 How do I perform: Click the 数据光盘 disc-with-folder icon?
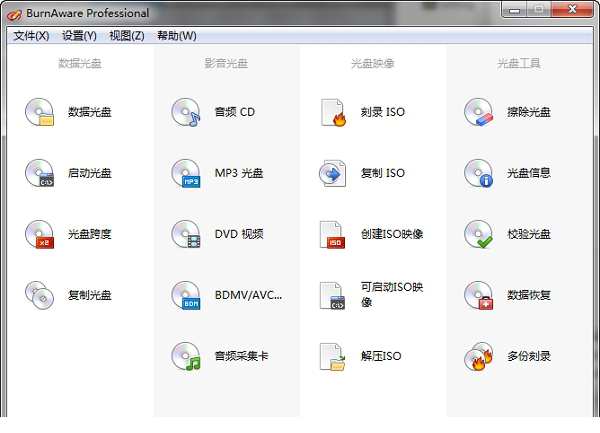[39, 112]
